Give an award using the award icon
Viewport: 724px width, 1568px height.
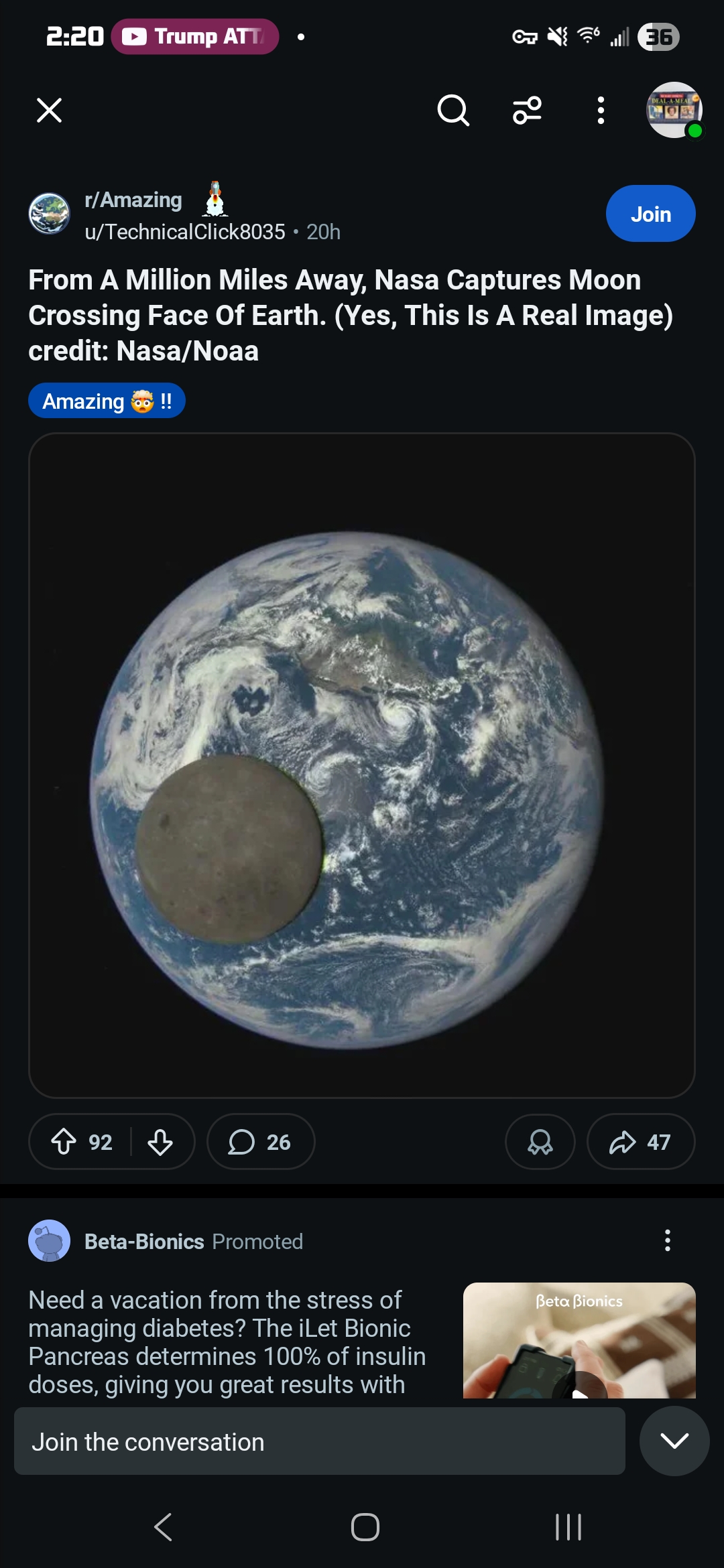tap(540, 1142)
